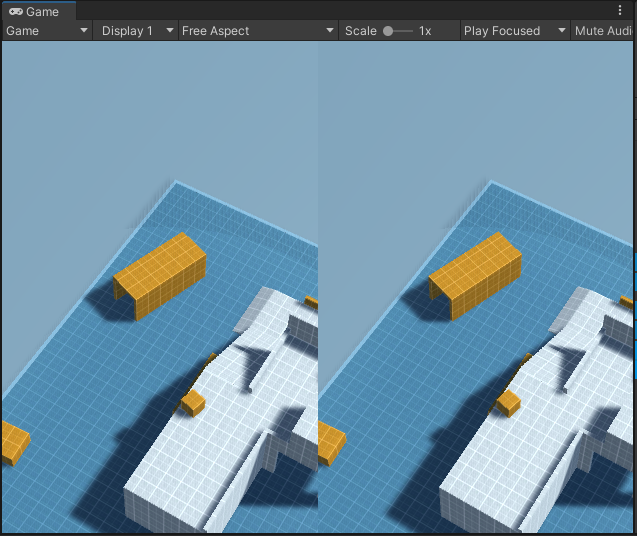
Task: Open the Game view mode dropdown
Action: point(47,31)
